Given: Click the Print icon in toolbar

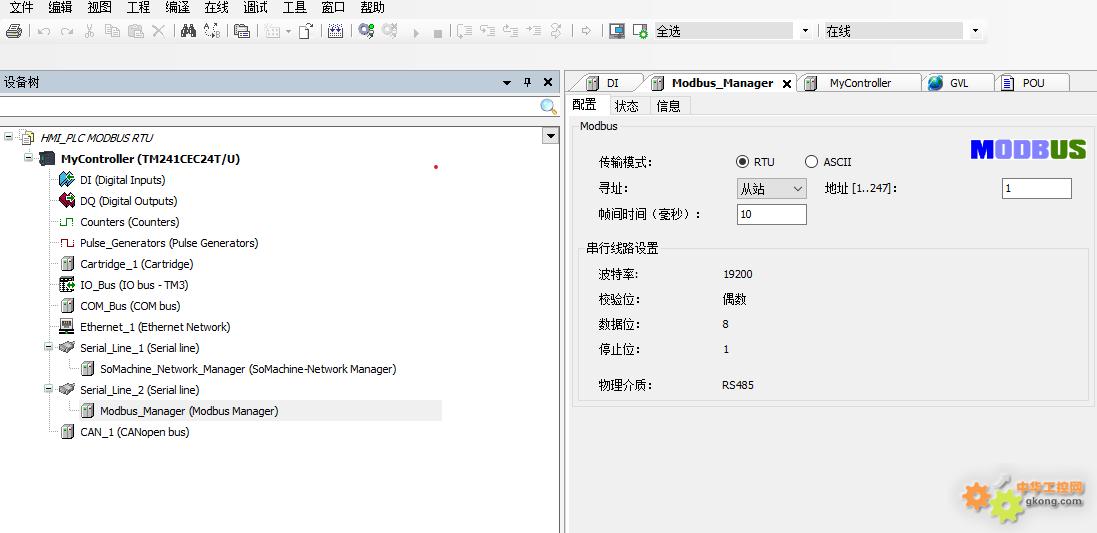Looking at the screenshot, I should [14, 31].
